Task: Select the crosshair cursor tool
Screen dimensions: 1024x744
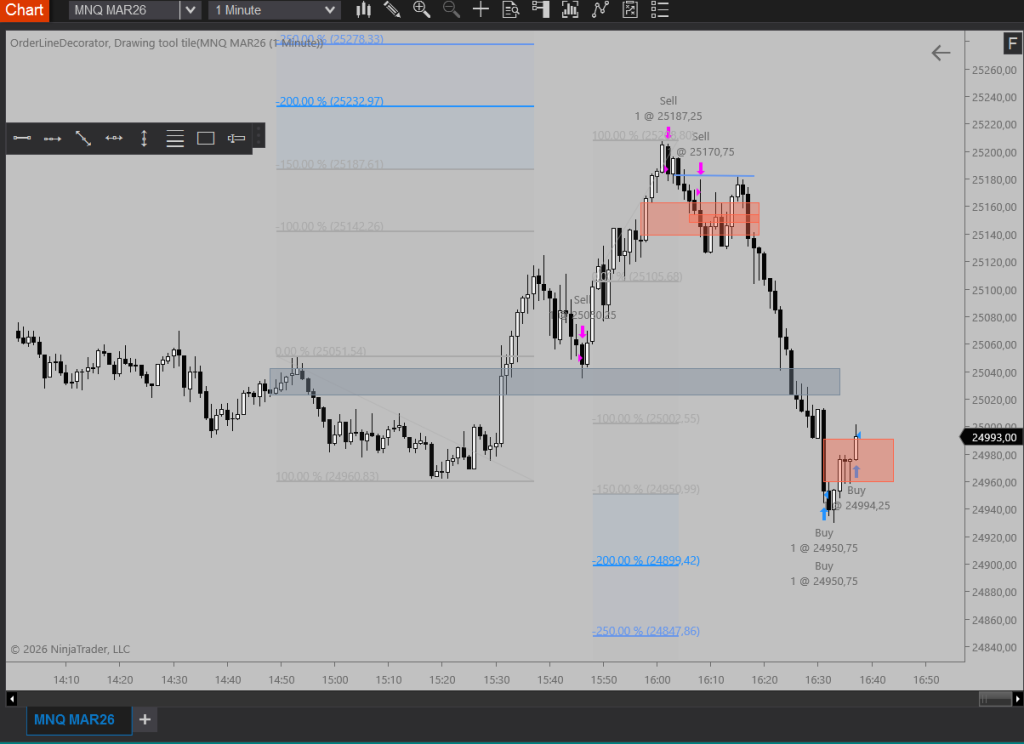Action: point(481,10)
